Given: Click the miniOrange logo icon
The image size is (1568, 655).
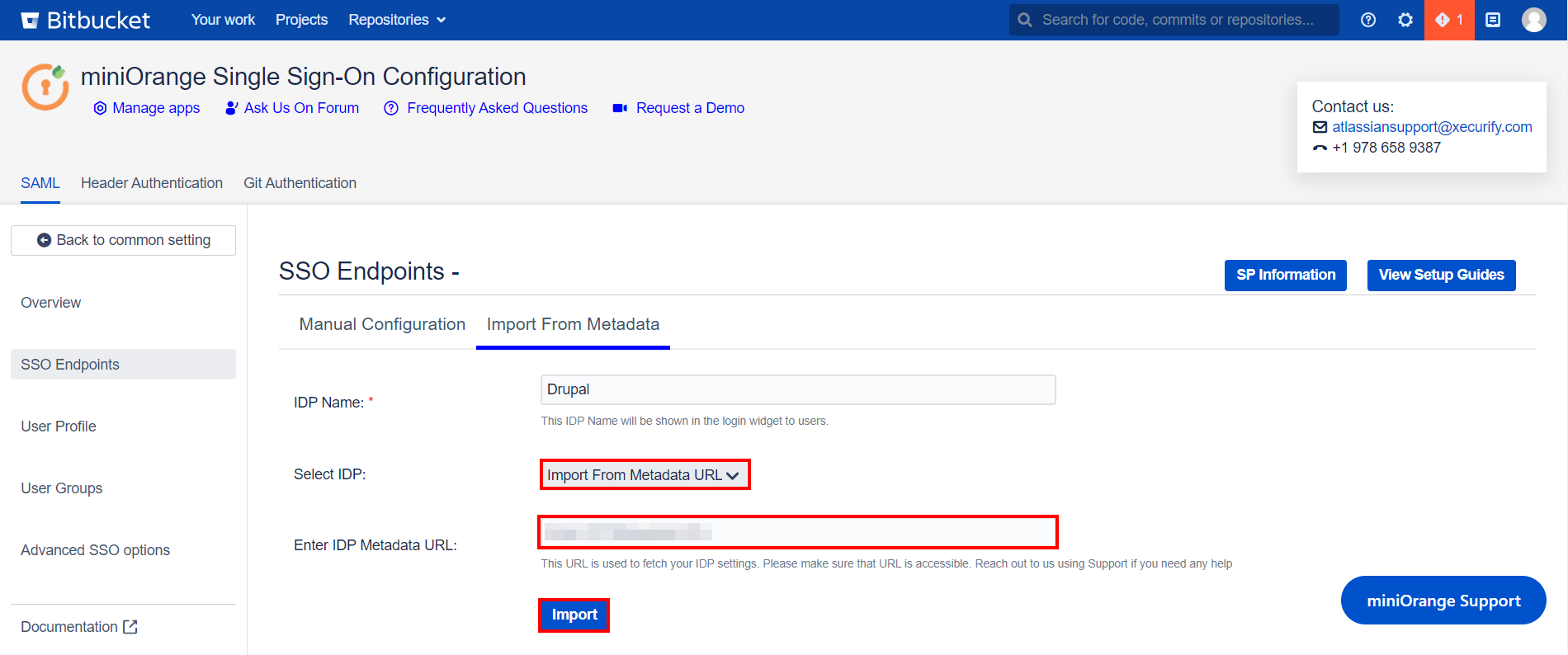Looking at the screenshot, I should tap(45, 87).
